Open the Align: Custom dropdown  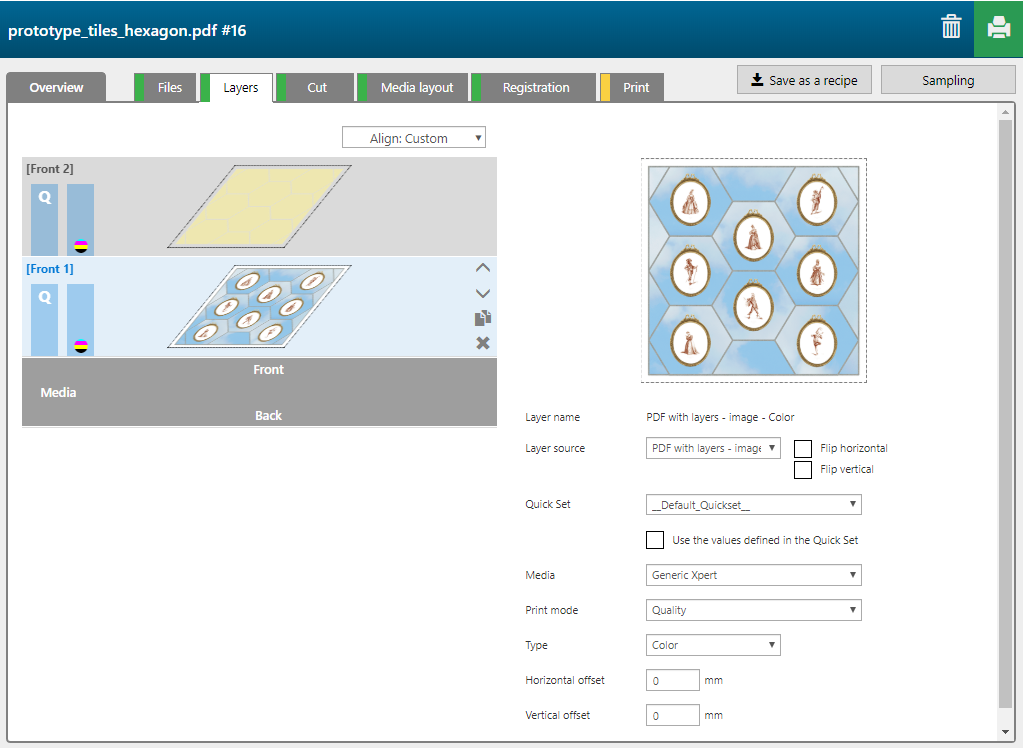point(414,138)
